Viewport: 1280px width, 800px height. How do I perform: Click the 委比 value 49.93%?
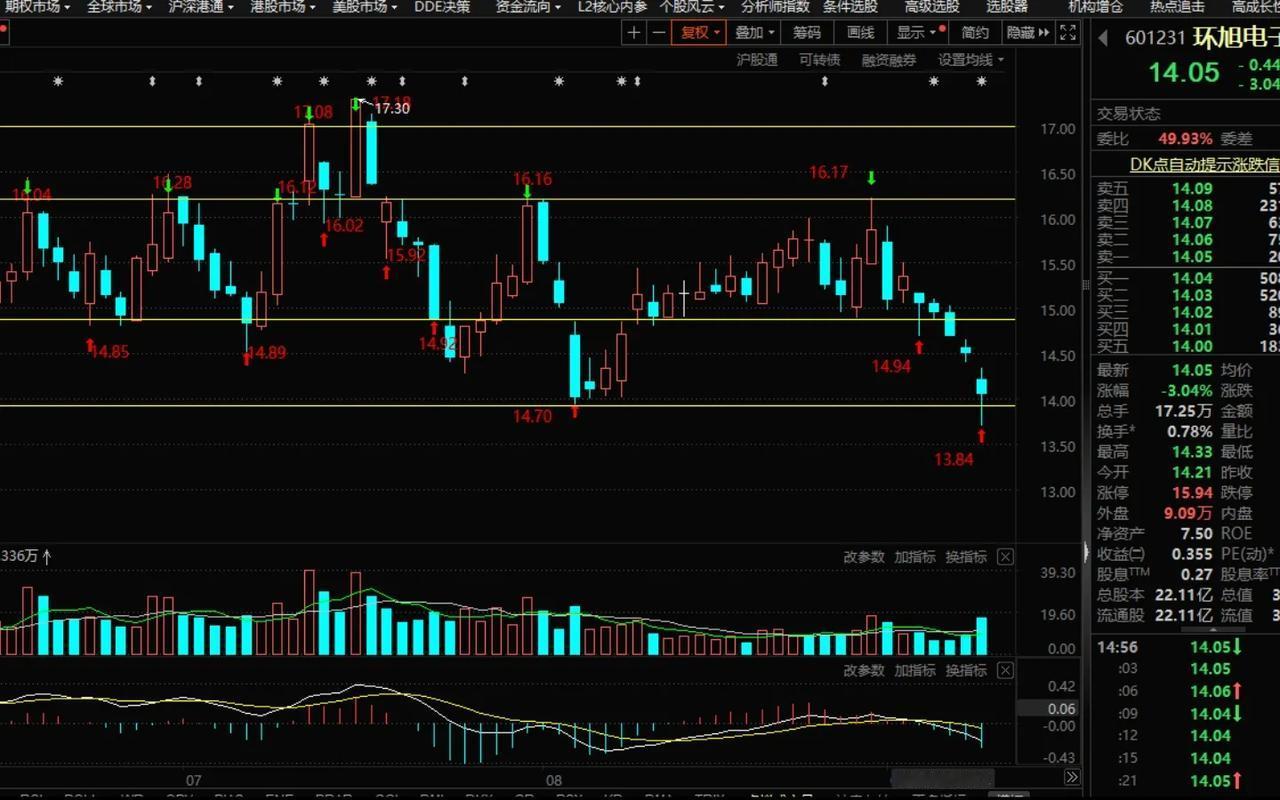pyautogui.click(x=1185, y=139)
